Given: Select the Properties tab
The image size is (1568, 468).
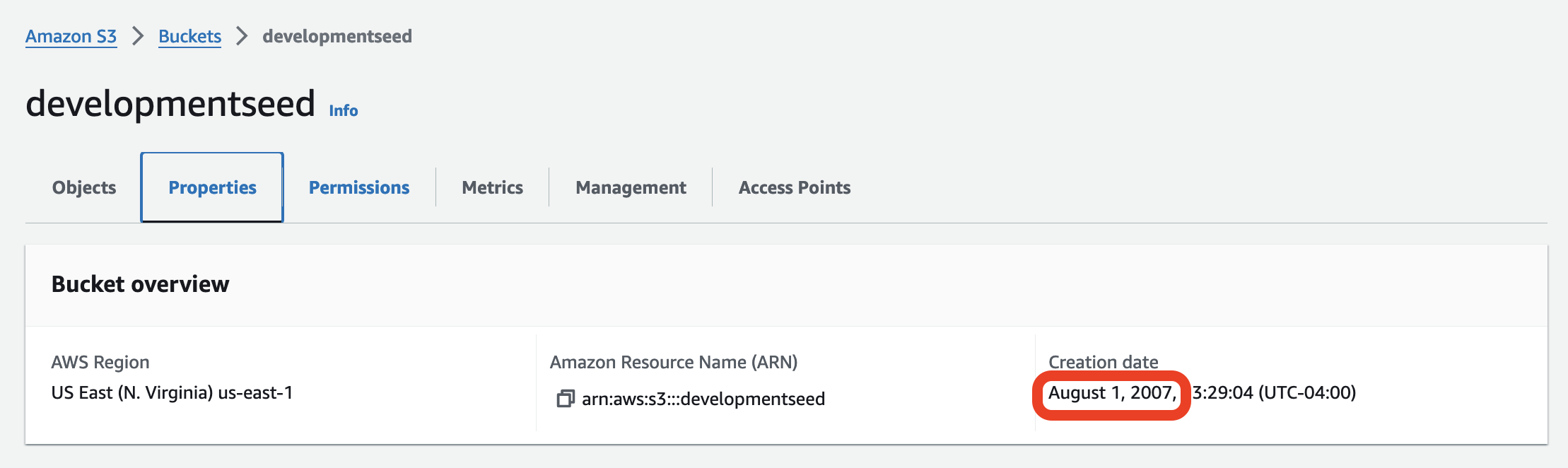Looking at the screenshot, I should pos(212,187).
